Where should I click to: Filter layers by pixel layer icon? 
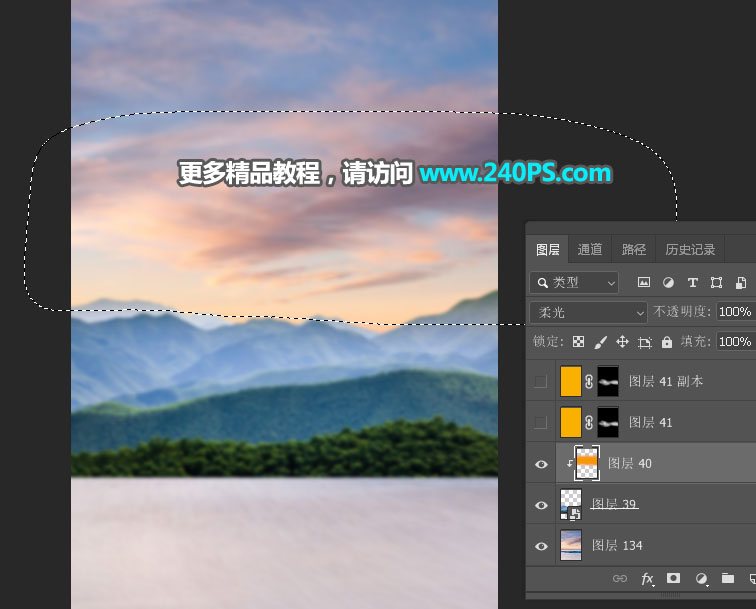click(x=644, y=283)
